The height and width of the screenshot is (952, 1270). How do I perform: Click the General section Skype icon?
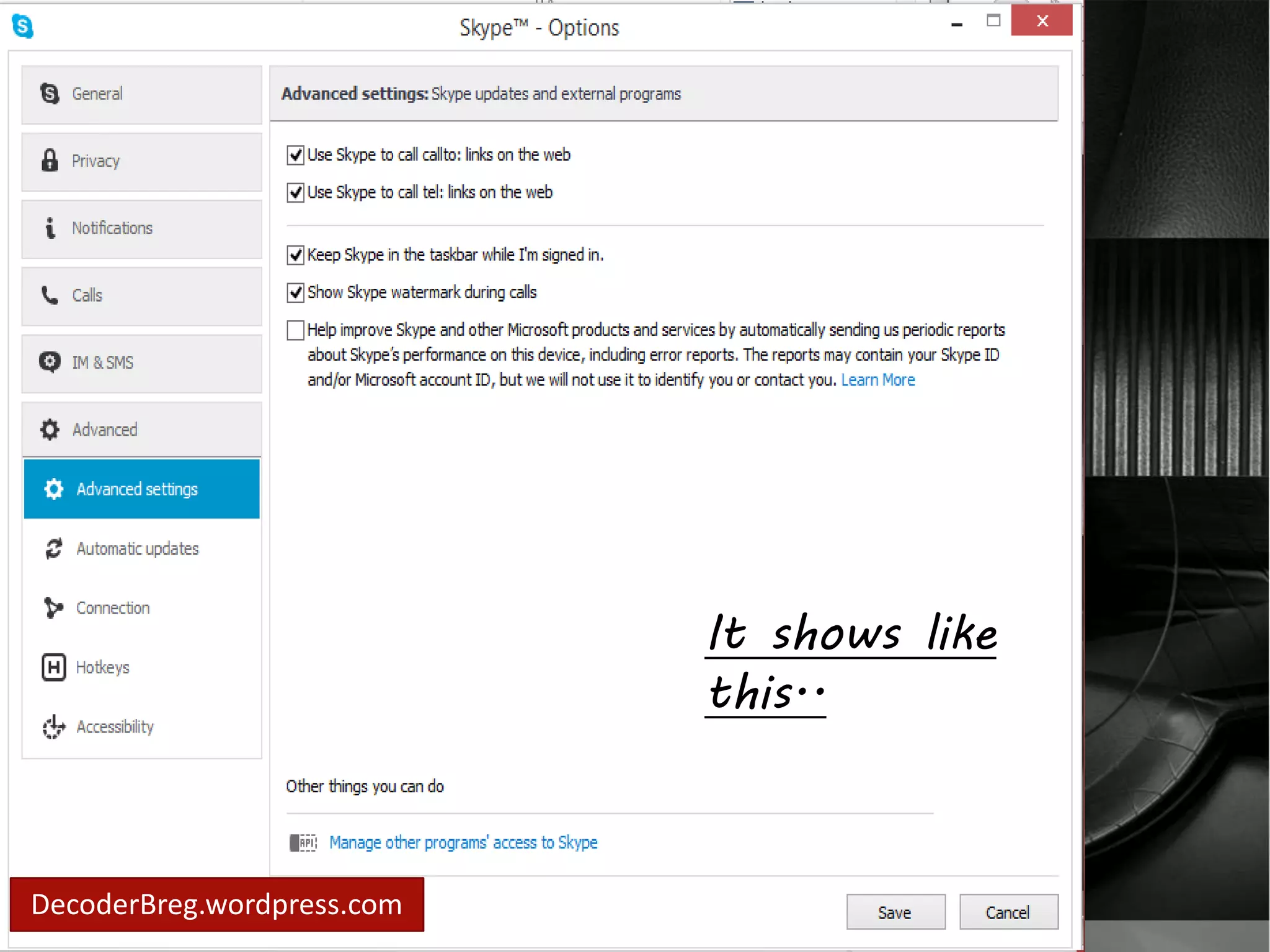tap(50, 94)
